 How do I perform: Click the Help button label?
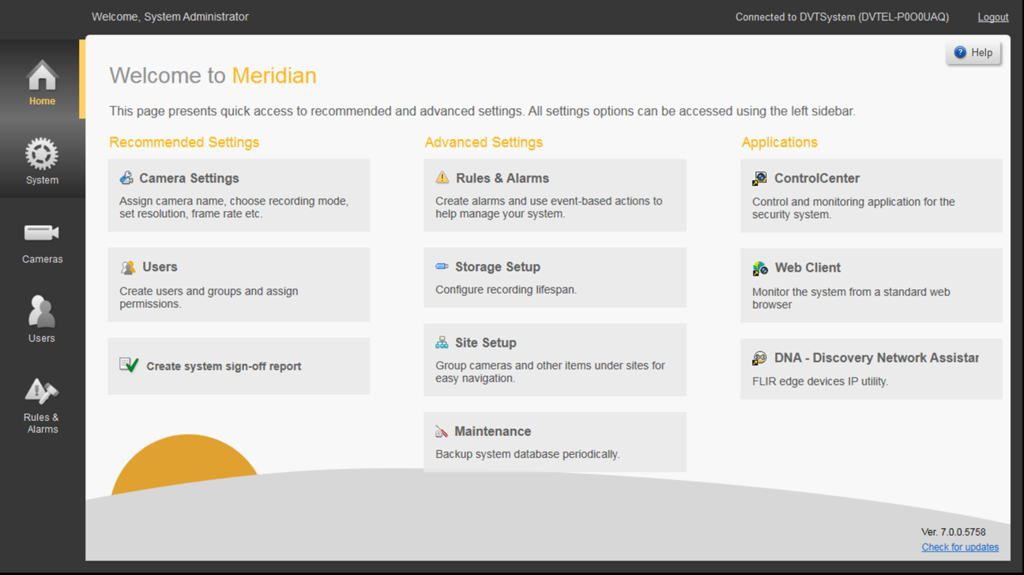pos(982,52)
